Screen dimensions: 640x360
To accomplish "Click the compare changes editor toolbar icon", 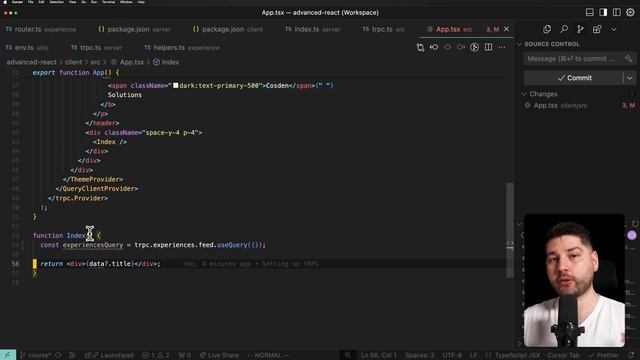I will [420, 47].
